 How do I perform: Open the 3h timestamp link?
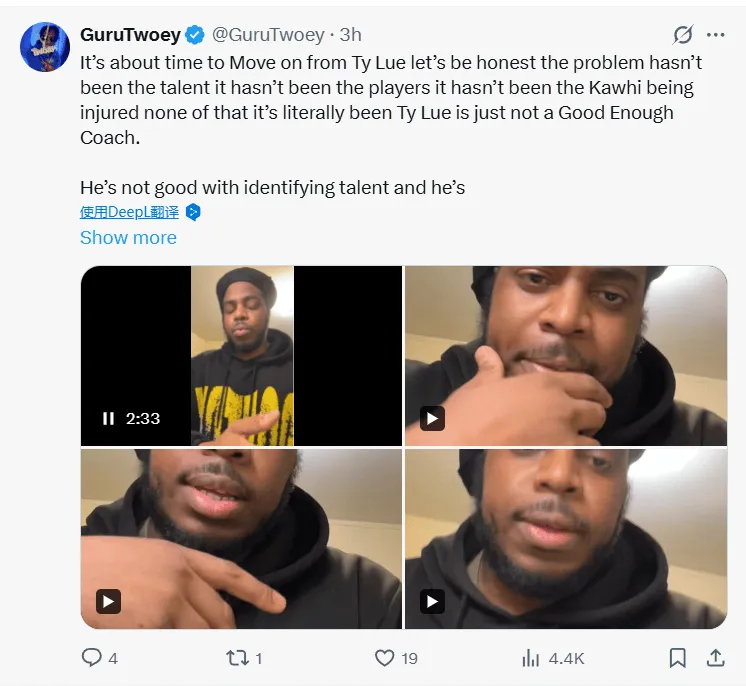(351, 35)
